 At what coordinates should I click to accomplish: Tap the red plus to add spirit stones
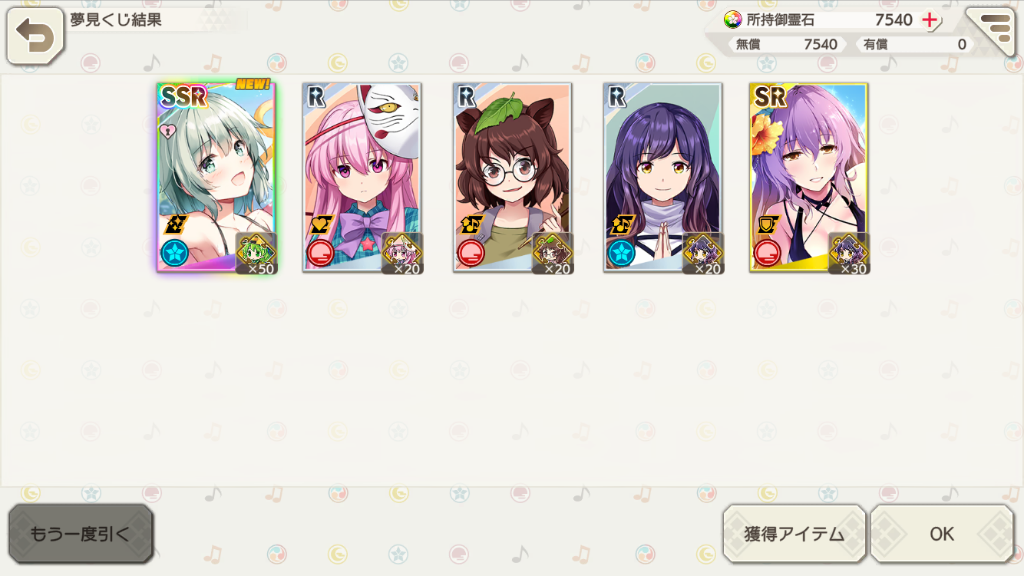pos(929,20)
